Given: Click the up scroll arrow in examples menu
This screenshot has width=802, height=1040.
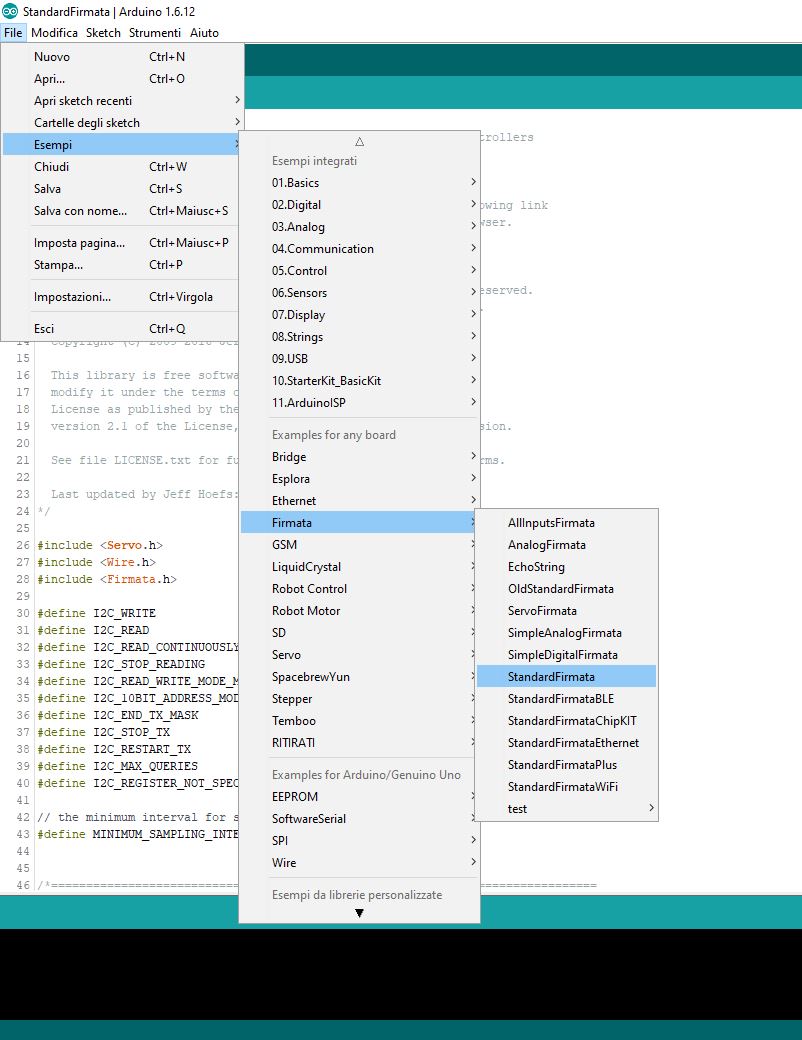Looking at the screenshot, I should point(360,141).
